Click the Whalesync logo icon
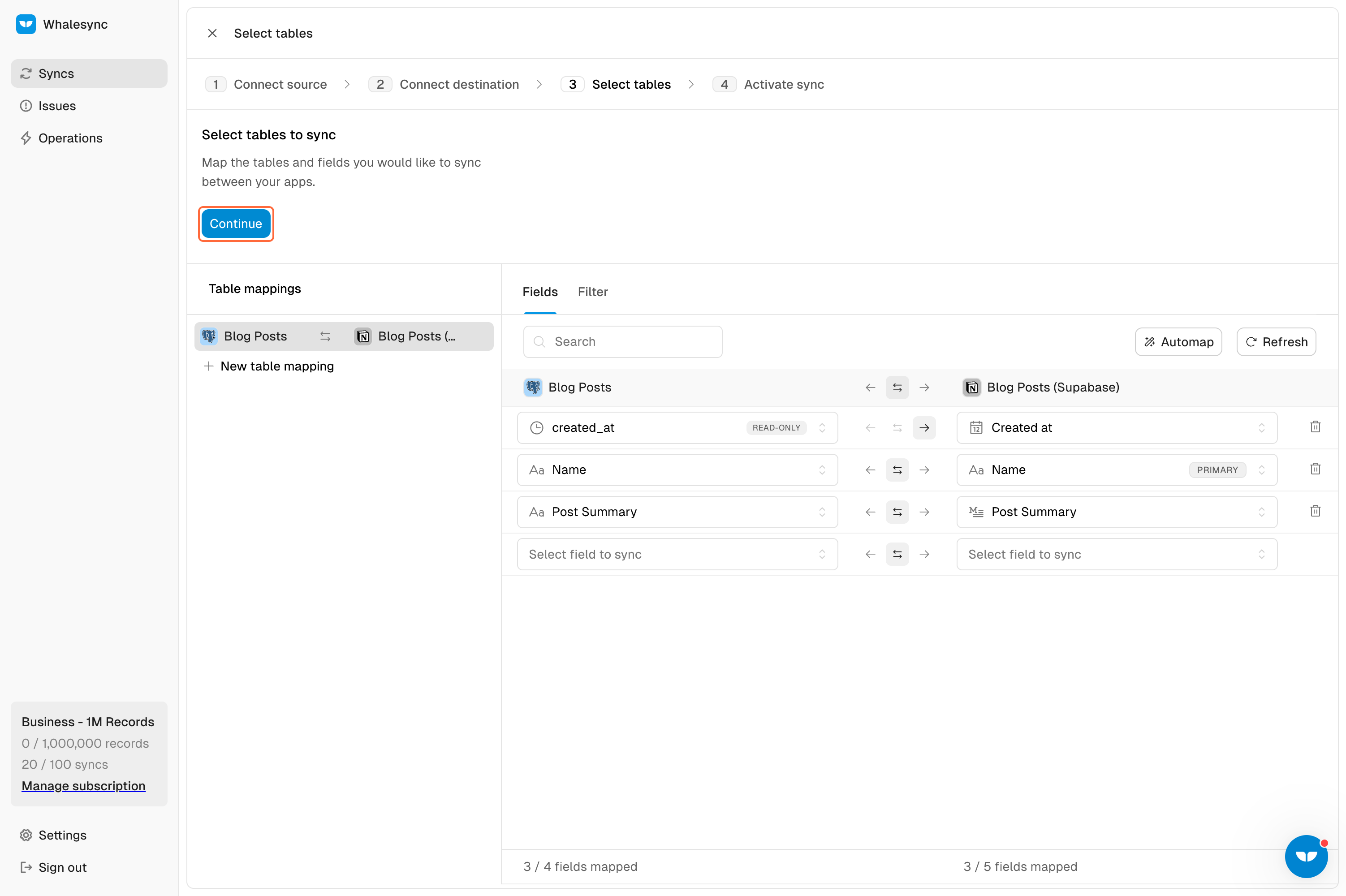Viewport: 1346px width, 896px height. 26,24
